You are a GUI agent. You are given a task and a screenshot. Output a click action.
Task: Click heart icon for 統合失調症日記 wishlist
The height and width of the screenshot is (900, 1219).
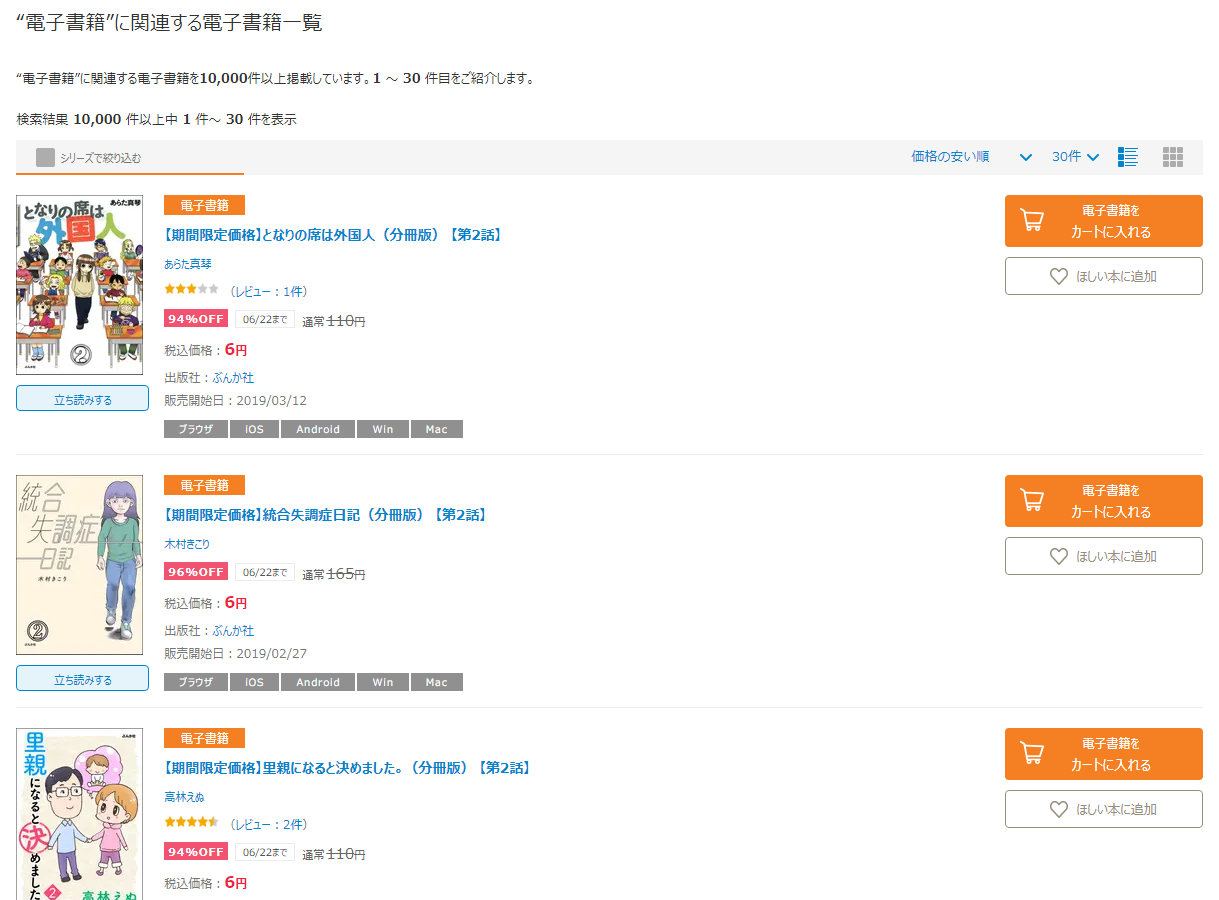tap(1059, 557)
